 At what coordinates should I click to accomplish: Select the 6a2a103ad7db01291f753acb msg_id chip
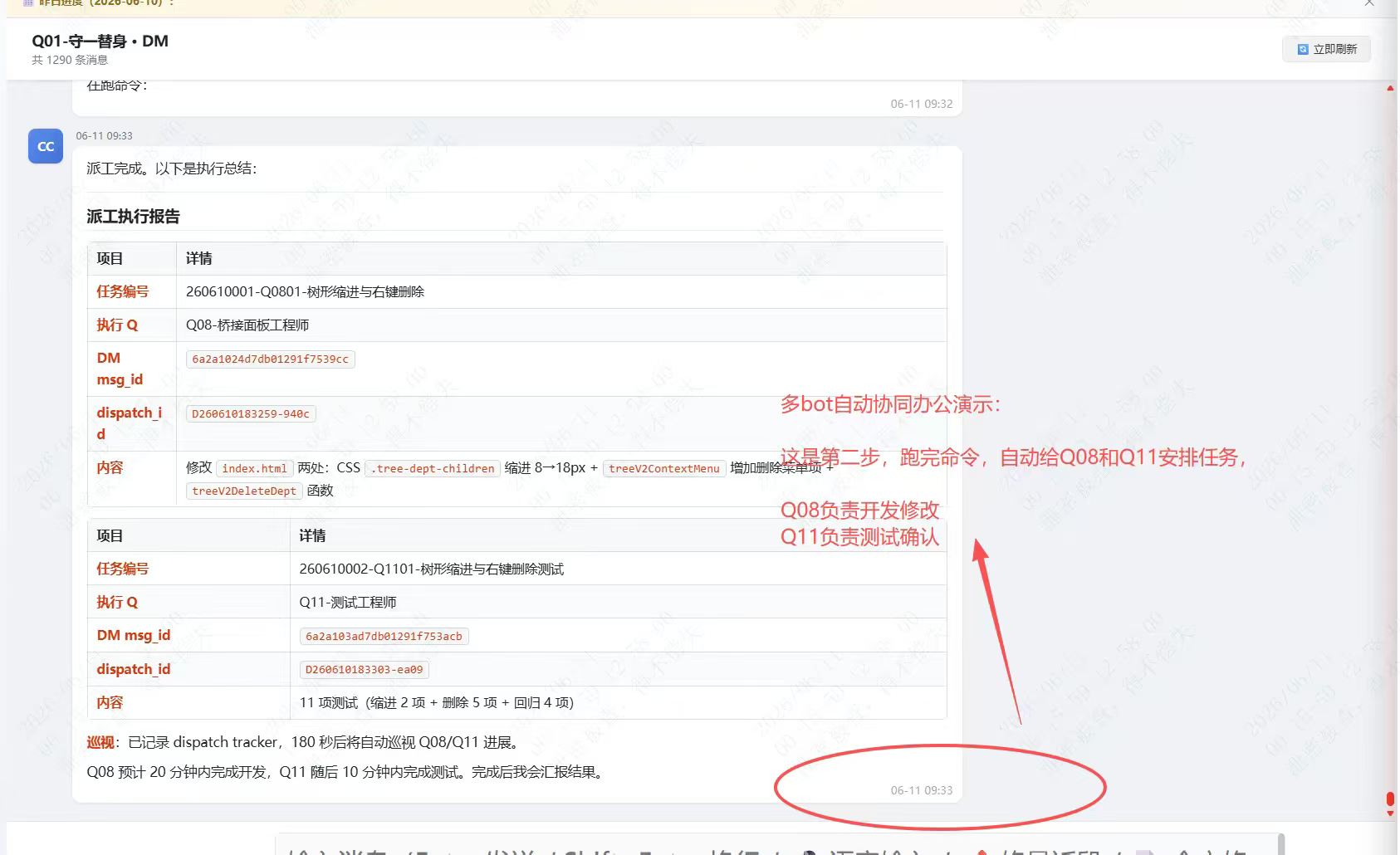coord(384,636)
